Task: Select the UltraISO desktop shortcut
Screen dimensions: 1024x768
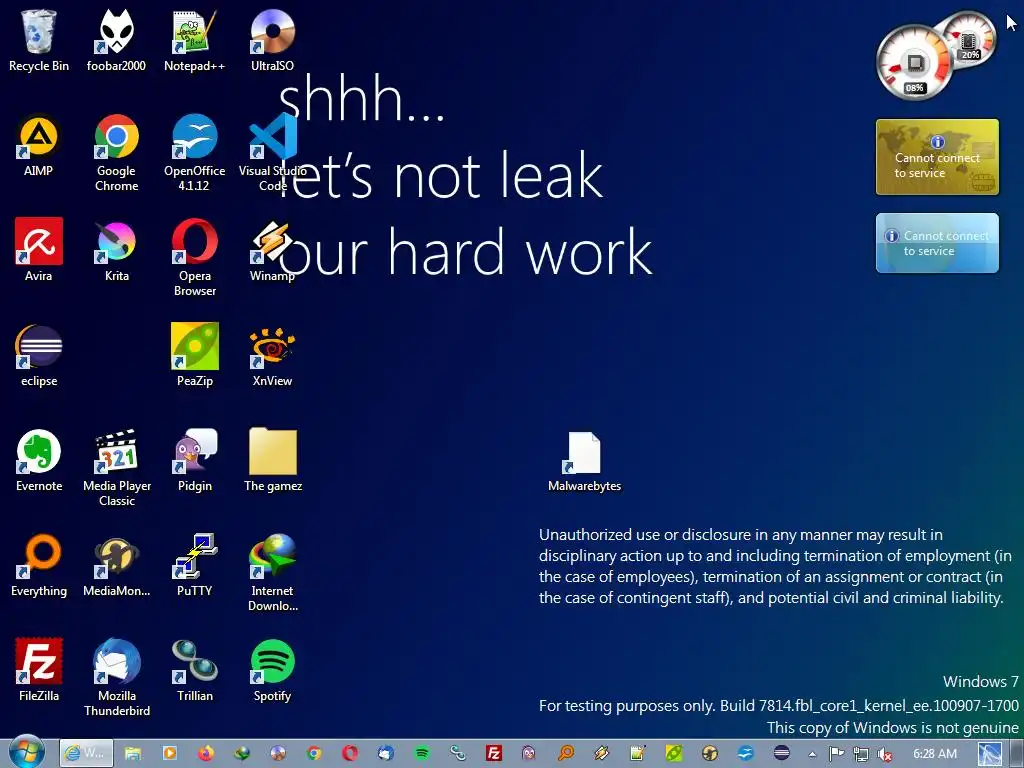Action: (x=272, y=40)
